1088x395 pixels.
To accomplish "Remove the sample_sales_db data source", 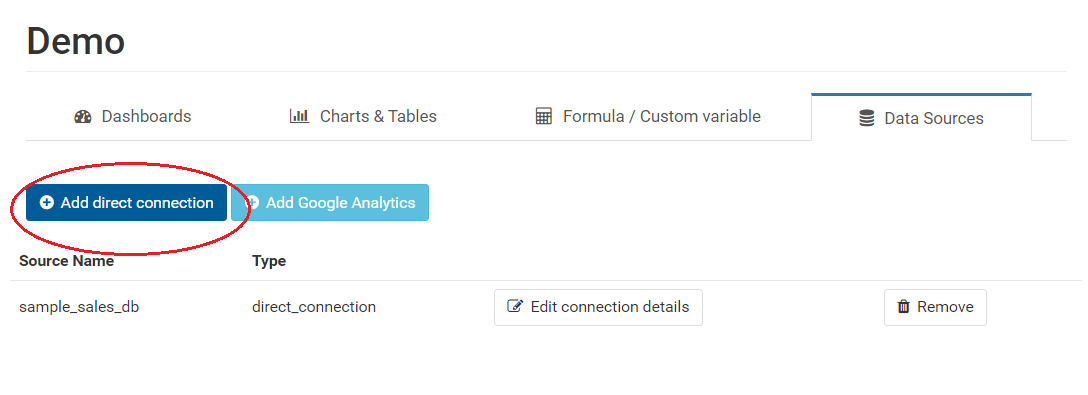I will click(935, 307).
